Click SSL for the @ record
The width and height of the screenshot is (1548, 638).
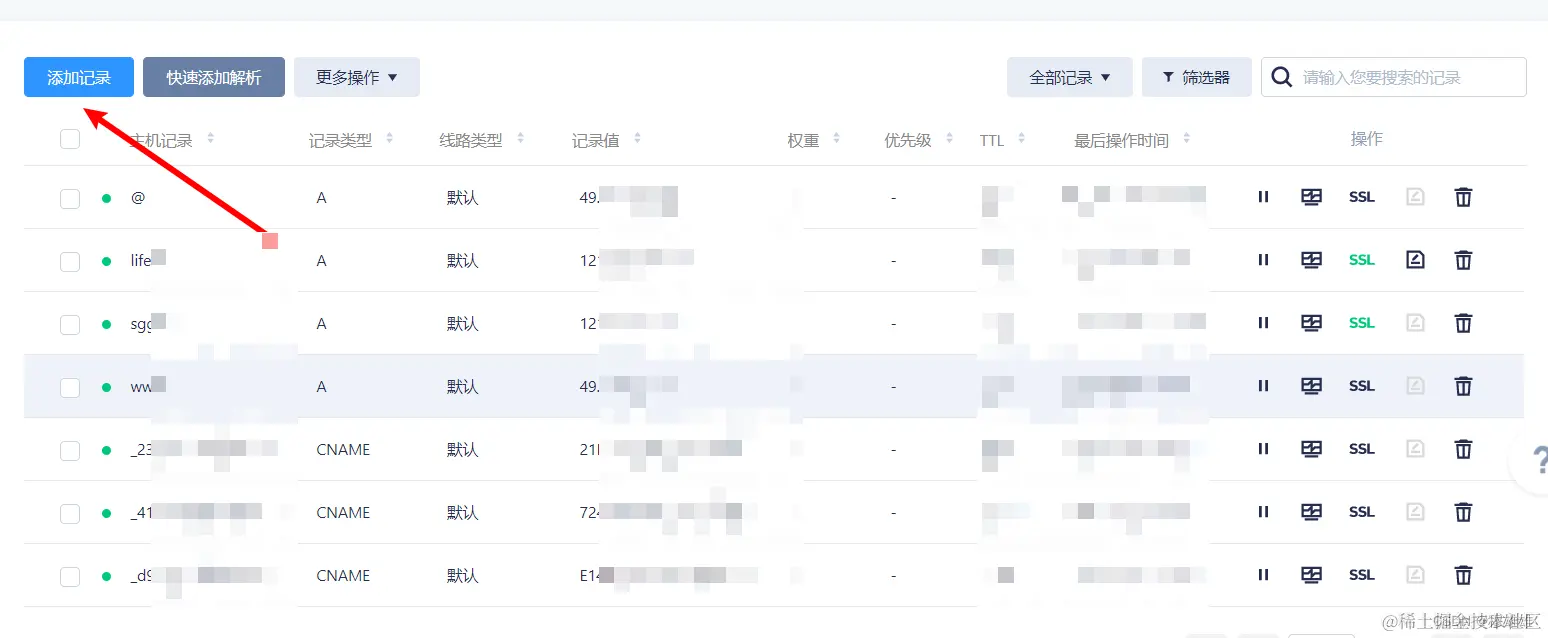(x=1362, y=197)
